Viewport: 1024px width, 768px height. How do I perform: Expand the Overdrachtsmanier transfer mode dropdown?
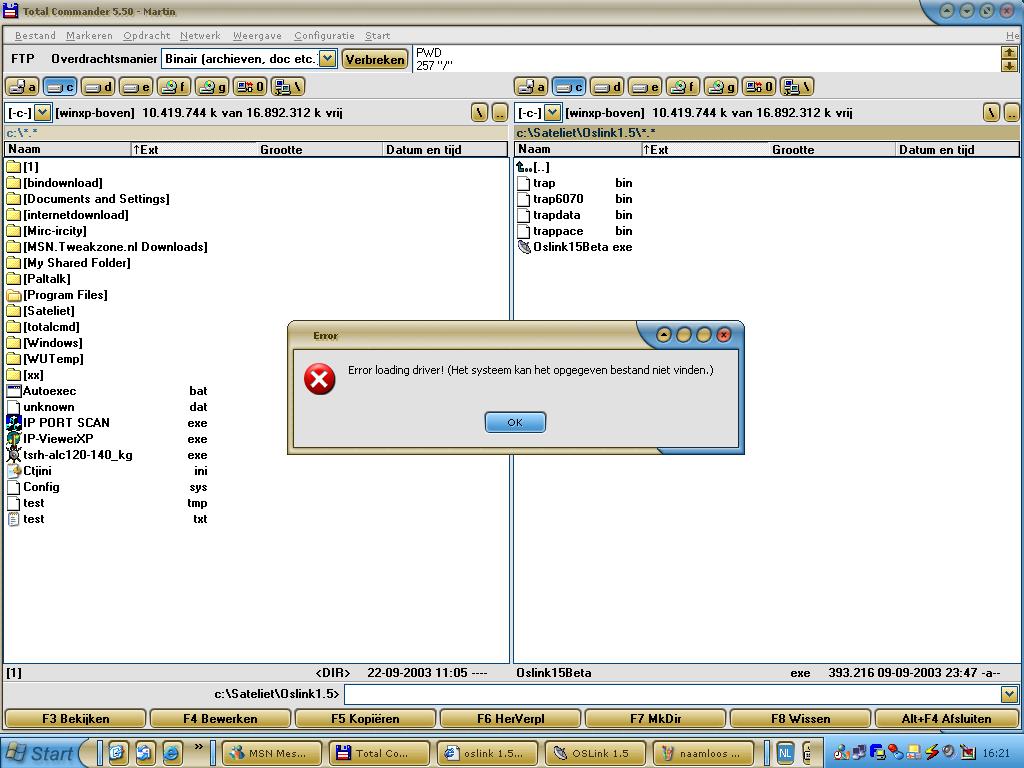tap(327, 59)
